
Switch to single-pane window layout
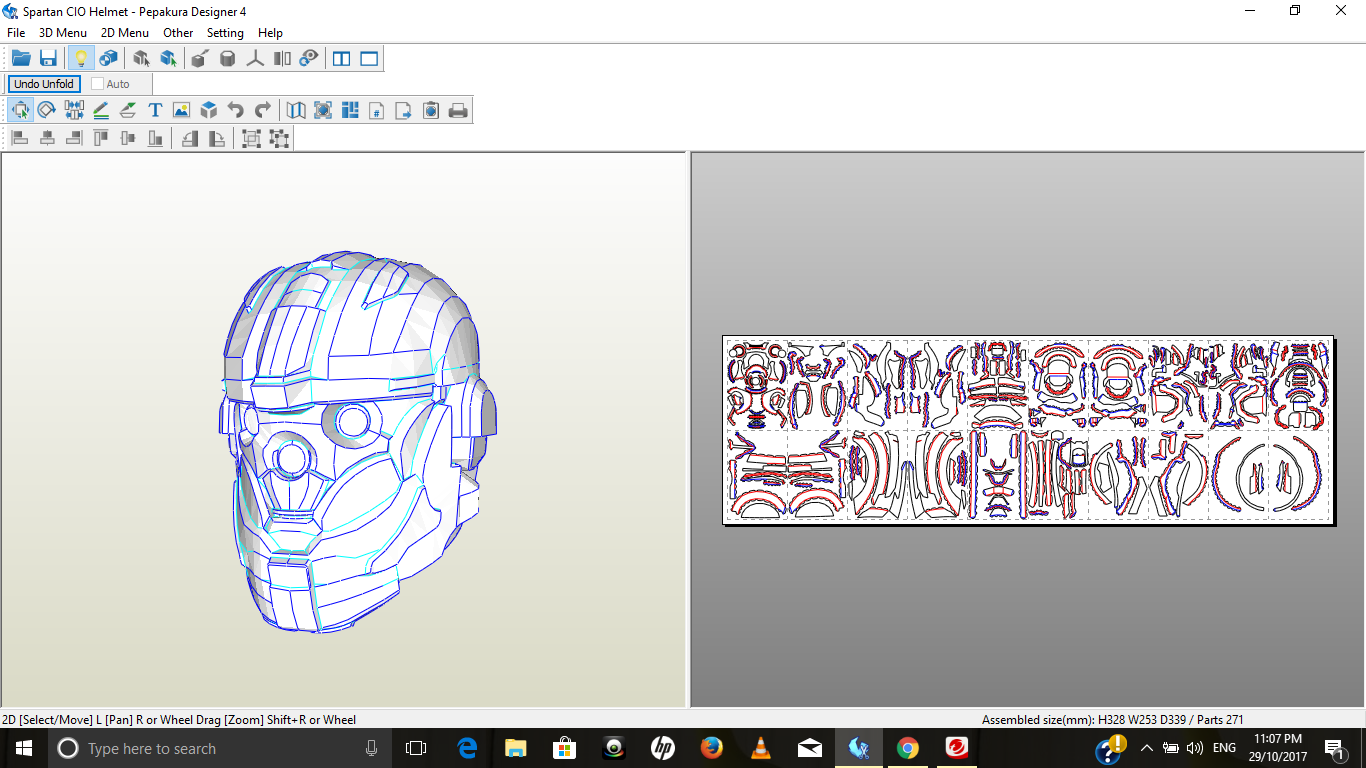click(x=369, y=58)
